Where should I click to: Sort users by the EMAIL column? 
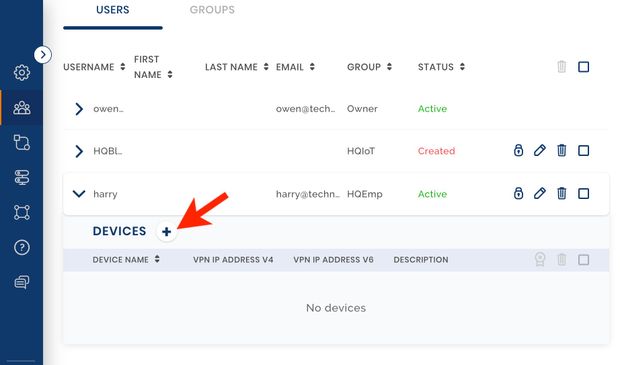[x=295, y=67]
